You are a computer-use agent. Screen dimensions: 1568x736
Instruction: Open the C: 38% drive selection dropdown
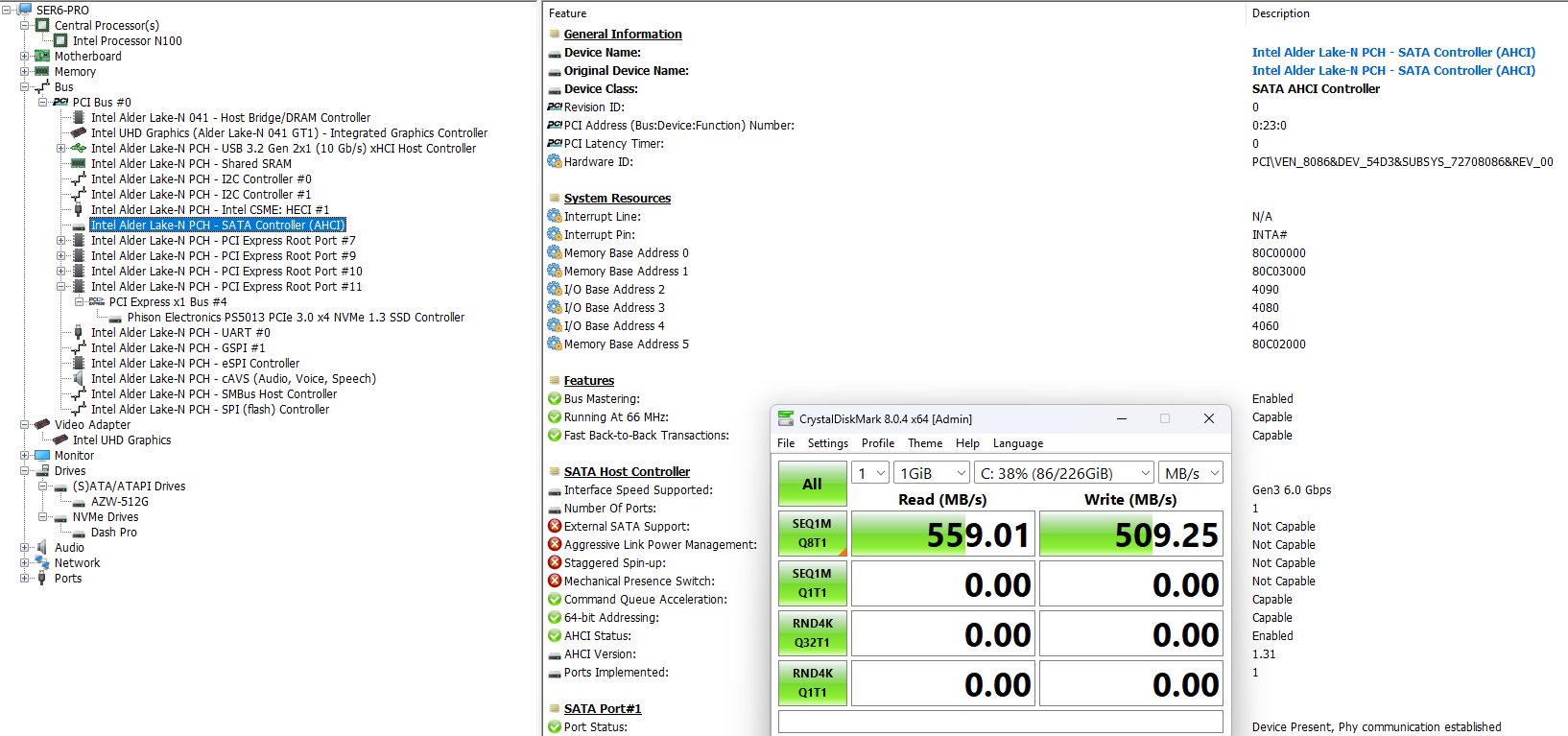(x=1064, y=473)
